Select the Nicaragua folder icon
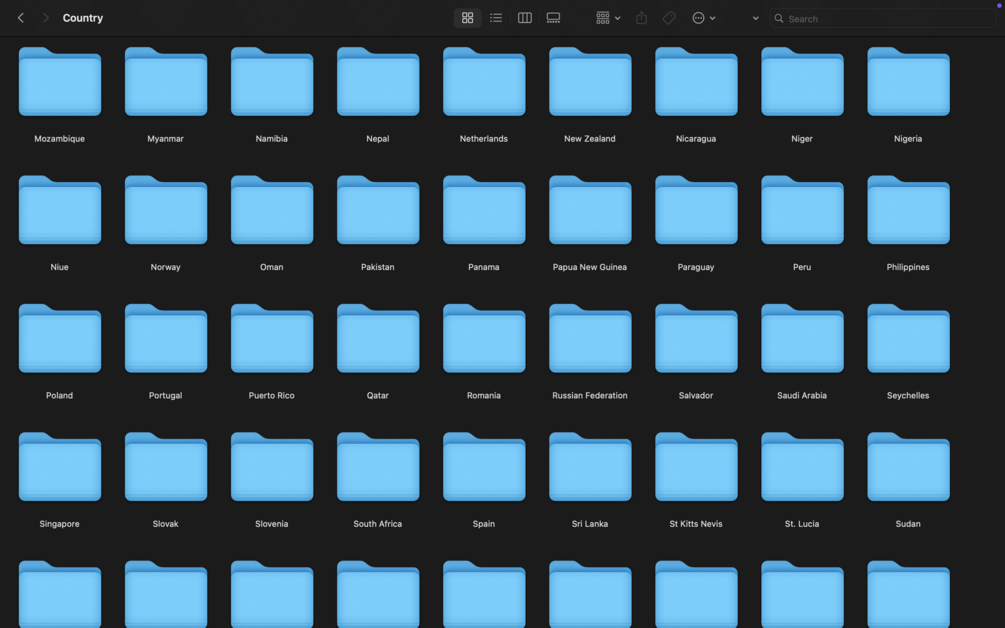 (x=696, y=81)
